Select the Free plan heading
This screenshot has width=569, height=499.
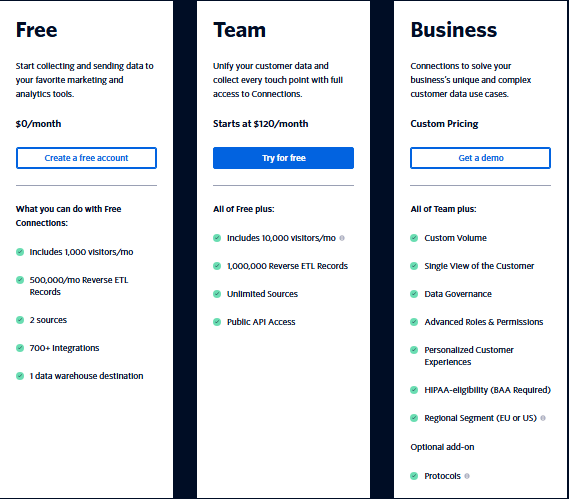coord(37,30)
